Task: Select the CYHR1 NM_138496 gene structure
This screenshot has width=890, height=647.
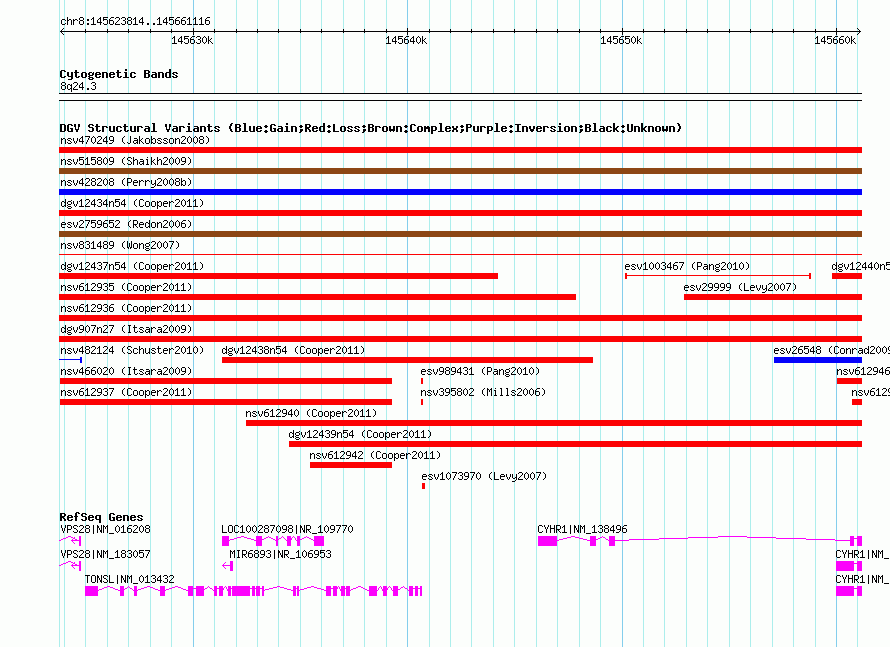Action: click(700, 541)
